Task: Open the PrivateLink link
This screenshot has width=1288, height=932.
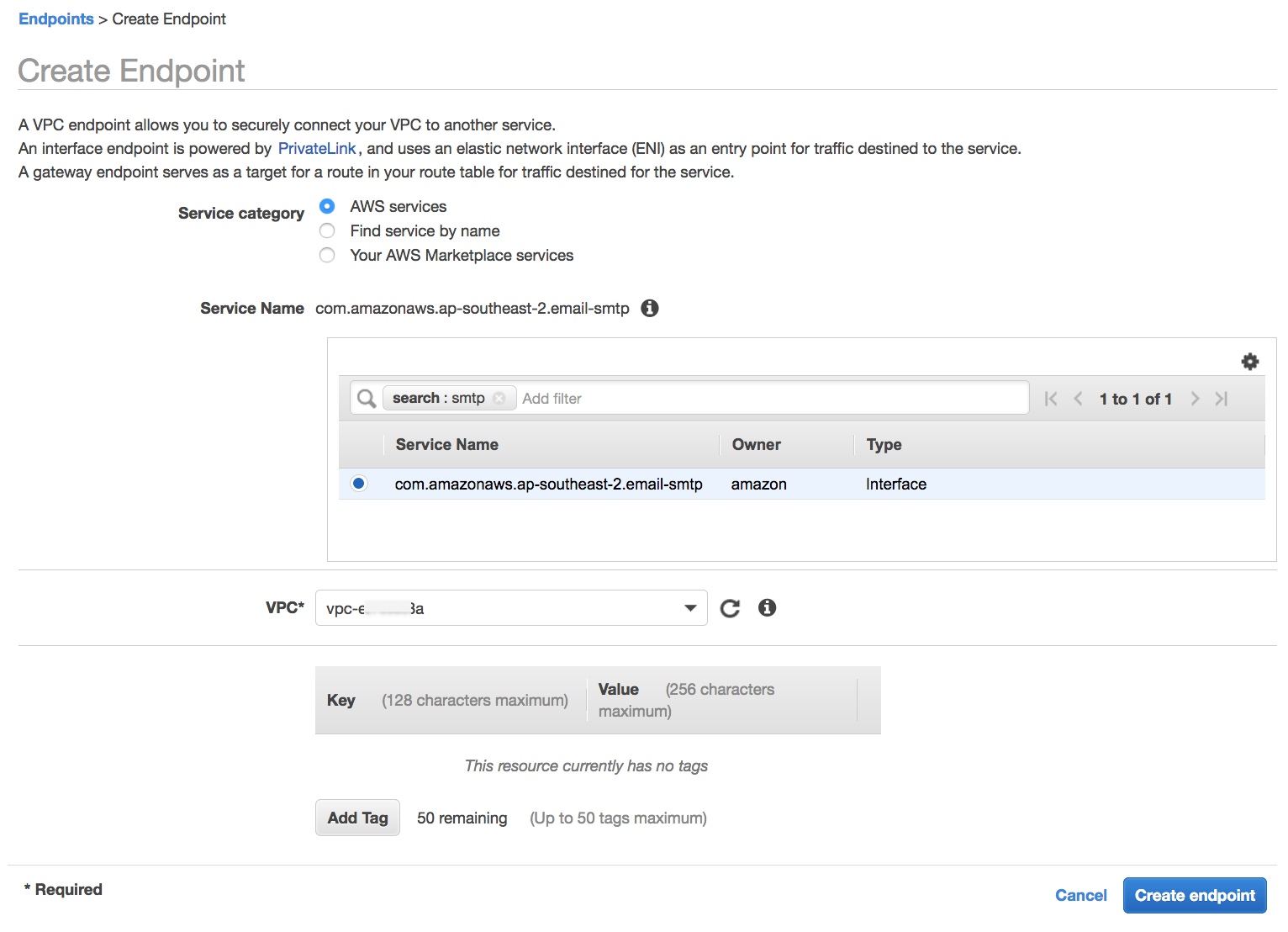Action: pos(317,149)
